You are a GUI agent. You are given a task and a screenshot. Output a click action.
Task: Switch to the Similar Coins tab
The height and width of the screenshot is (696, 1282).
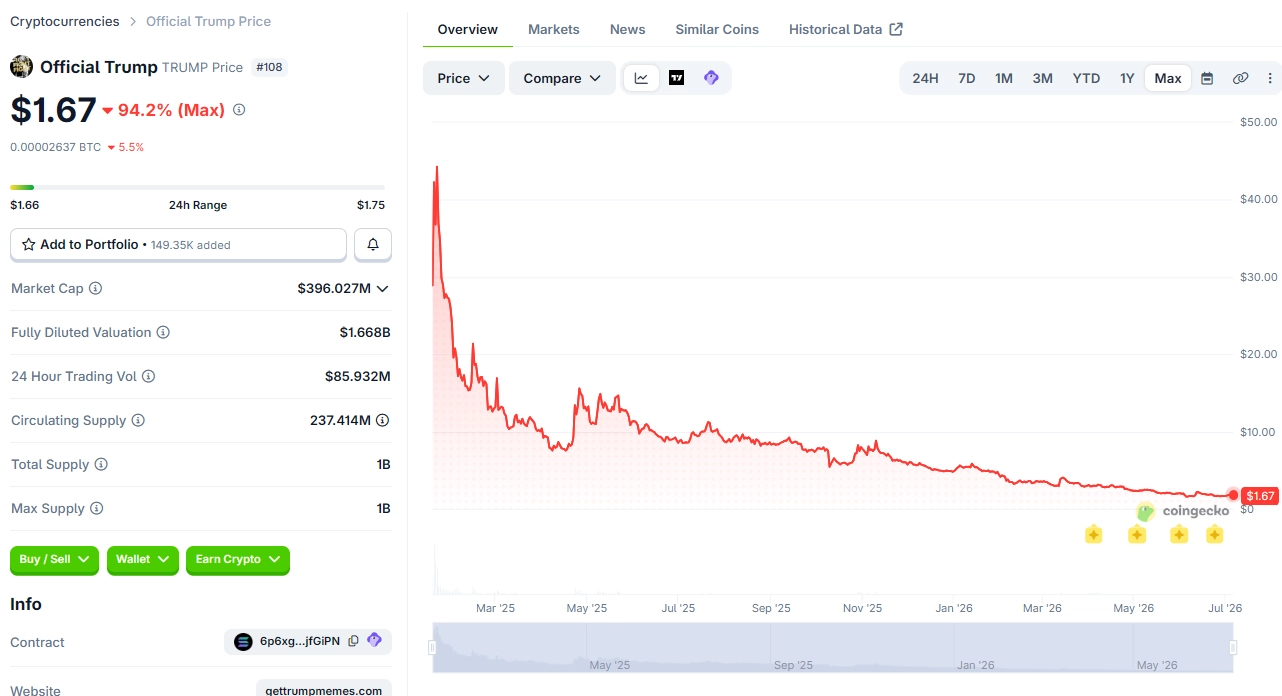click(717, 29)
